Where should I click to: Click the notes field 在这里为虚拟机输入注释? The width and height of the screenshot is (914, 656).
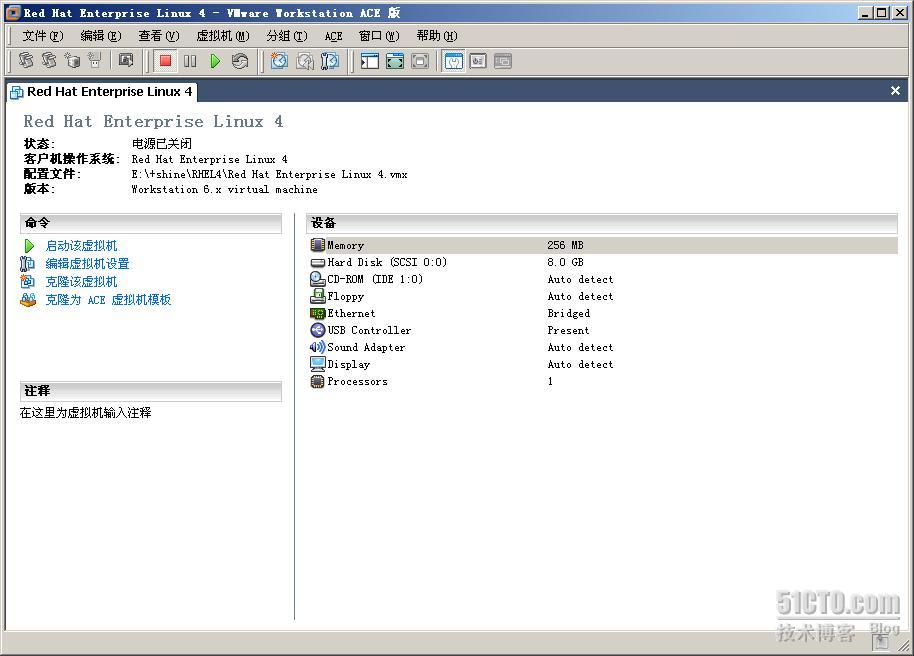[x=85, y=413]
